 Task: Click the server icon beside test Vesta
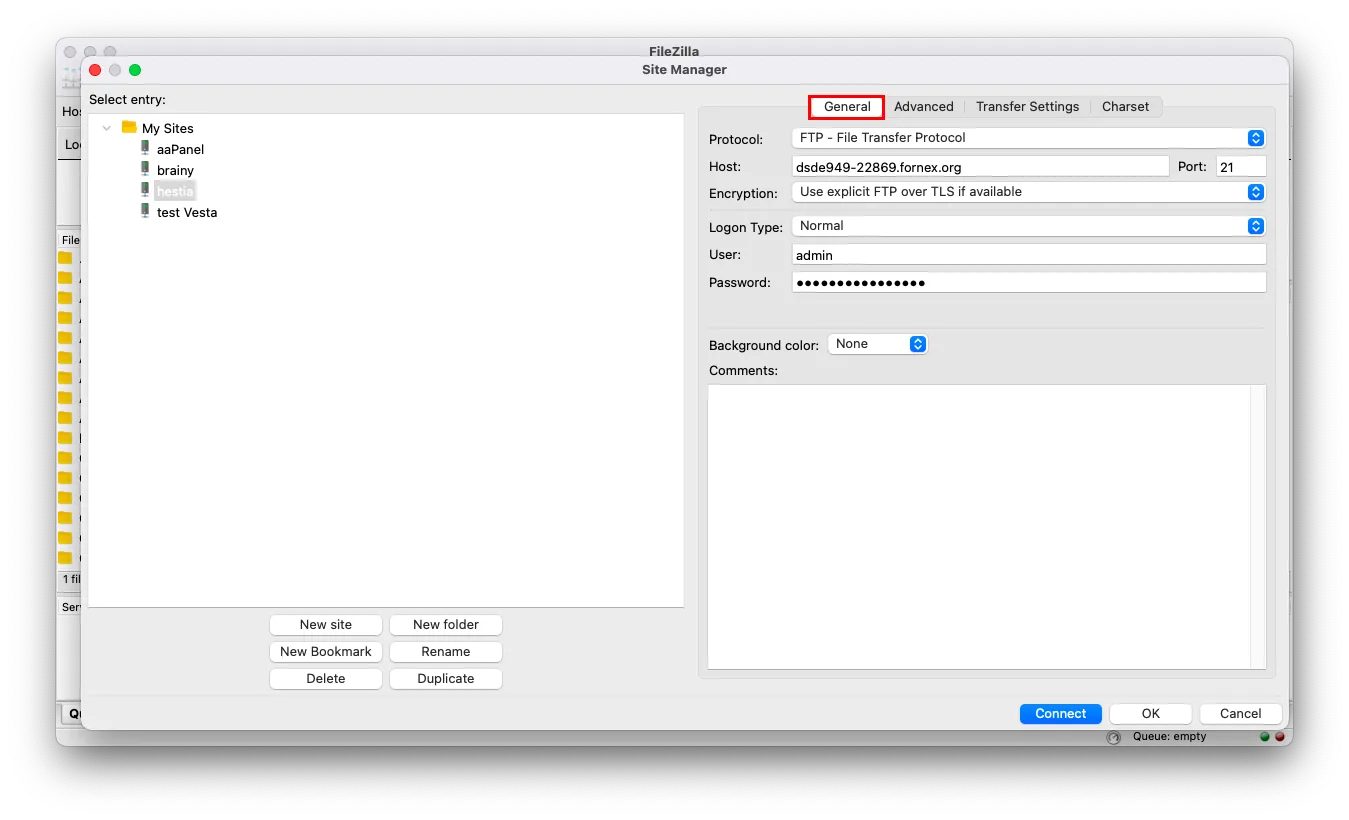click(x=145, y=211)
